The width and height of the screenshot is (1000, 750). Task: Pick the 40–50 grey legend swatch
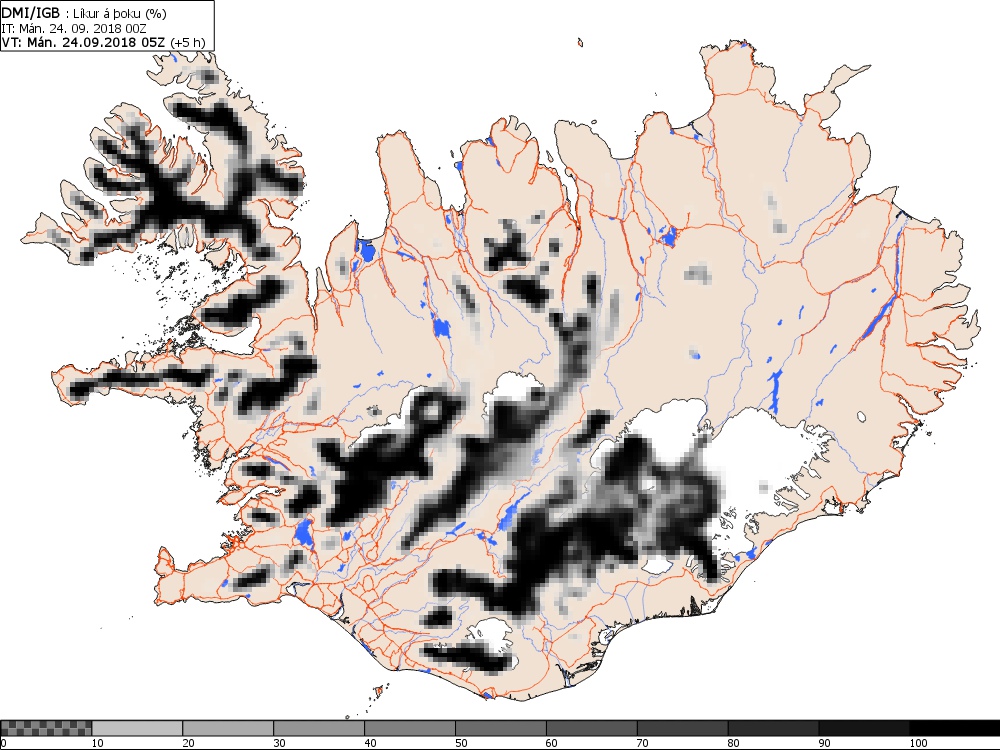tap(410, 728)
